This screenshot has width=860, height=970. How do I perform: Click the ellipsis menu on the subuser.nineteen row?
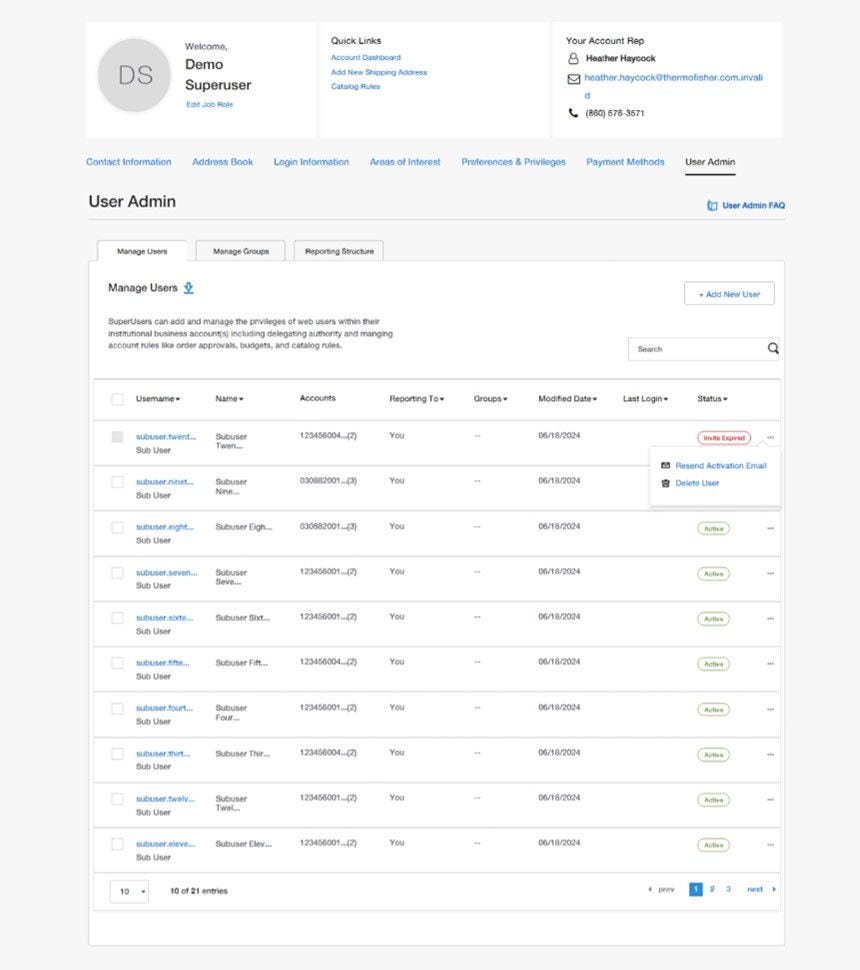coord(770,481)
